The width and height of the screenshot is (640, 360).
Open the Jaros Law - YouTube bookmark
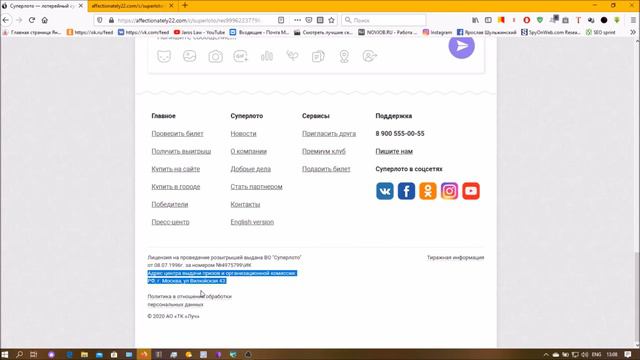200,32
